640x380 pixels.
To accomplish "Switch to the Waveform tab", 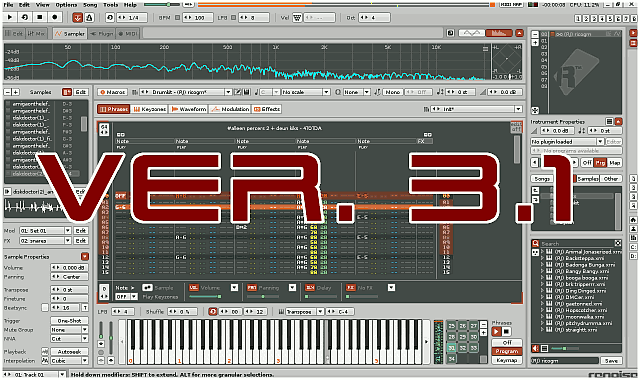I will (x=189, y=109).
